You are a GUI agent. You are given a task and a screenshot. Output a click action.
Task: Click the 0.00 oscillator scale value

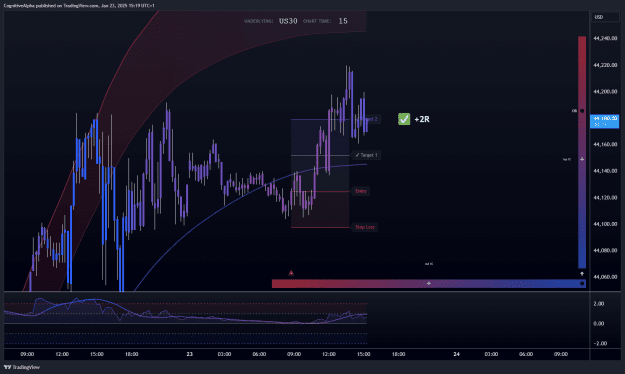pyautogui.click(x=599, y=323)
